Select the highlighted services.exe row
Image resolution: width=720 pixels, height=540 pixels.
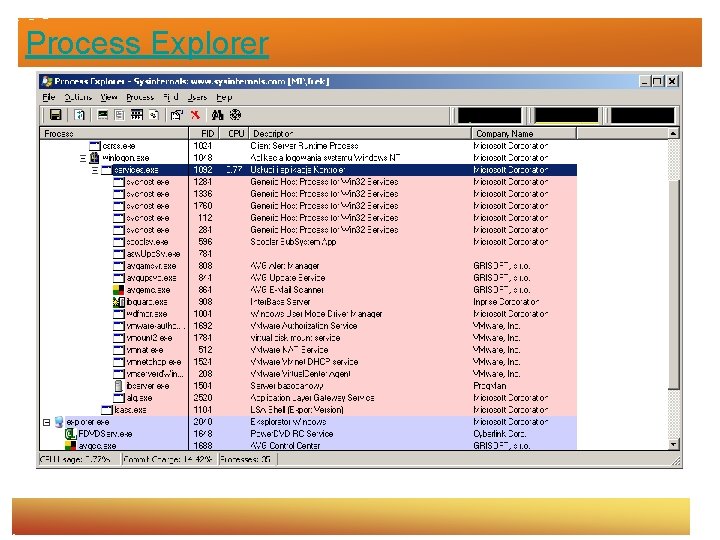308,170
